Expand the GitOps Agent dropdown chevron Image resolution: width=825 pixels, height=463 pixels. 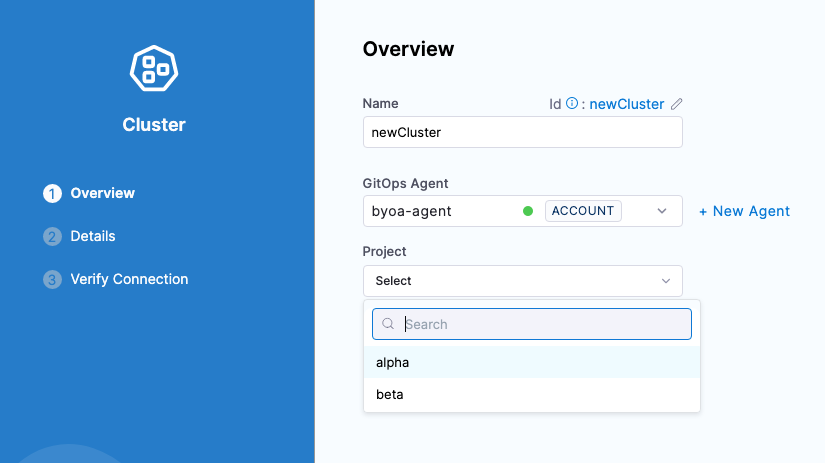662,211
